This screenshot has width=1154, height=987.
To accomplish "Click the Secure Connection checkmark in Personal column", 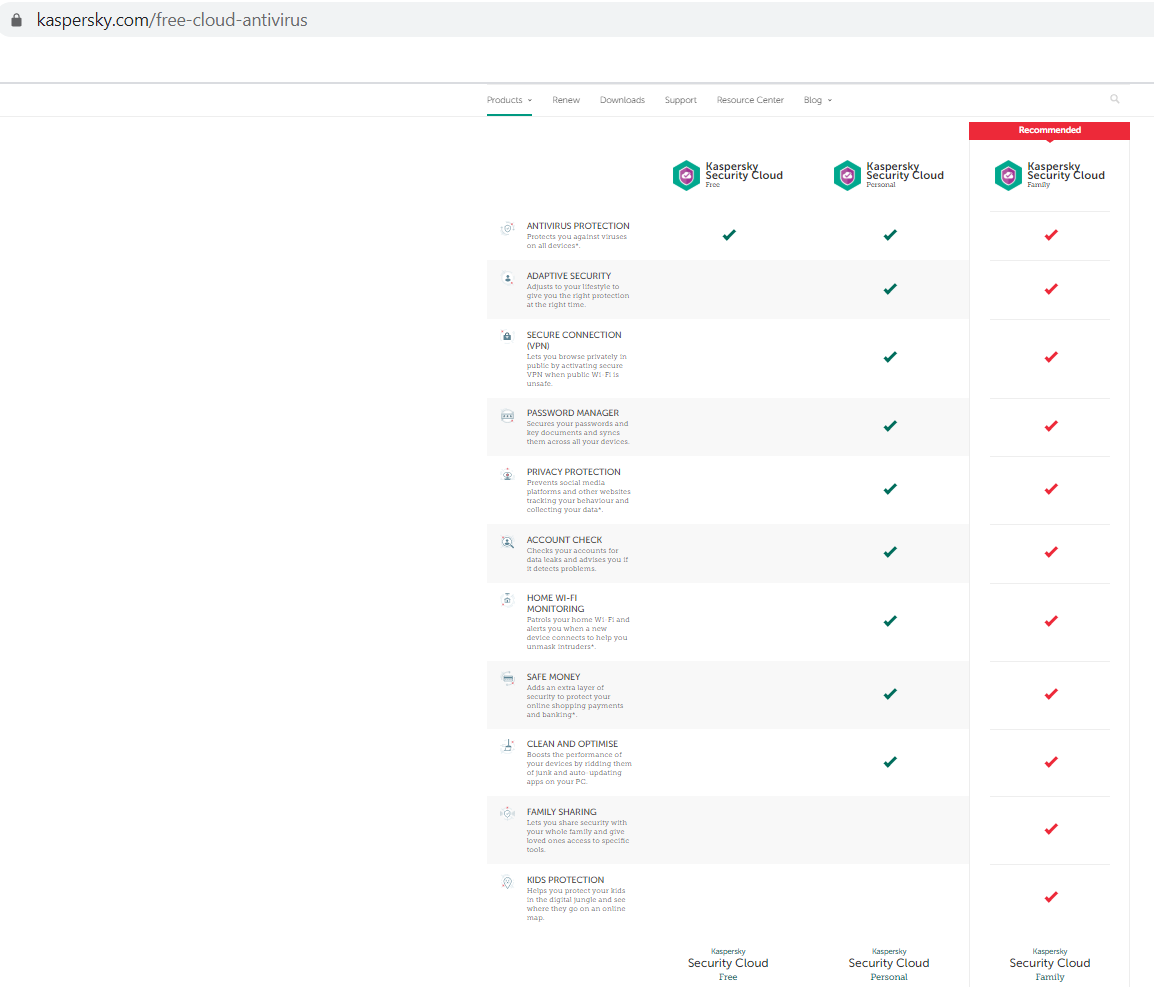I will click(890, 357).
